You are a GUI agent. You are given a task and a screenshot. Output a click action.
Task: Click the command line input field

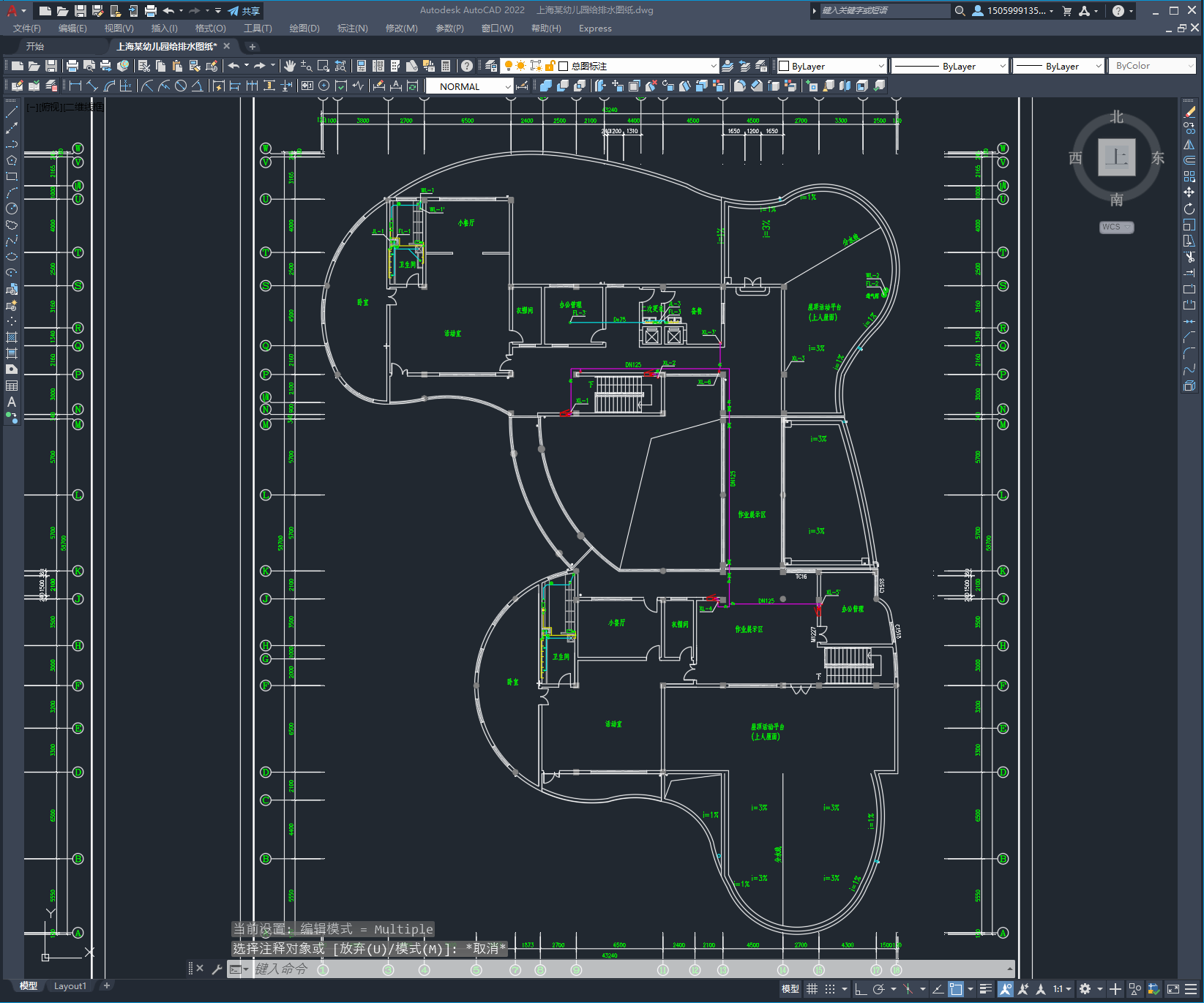click(x=629, y=969)
